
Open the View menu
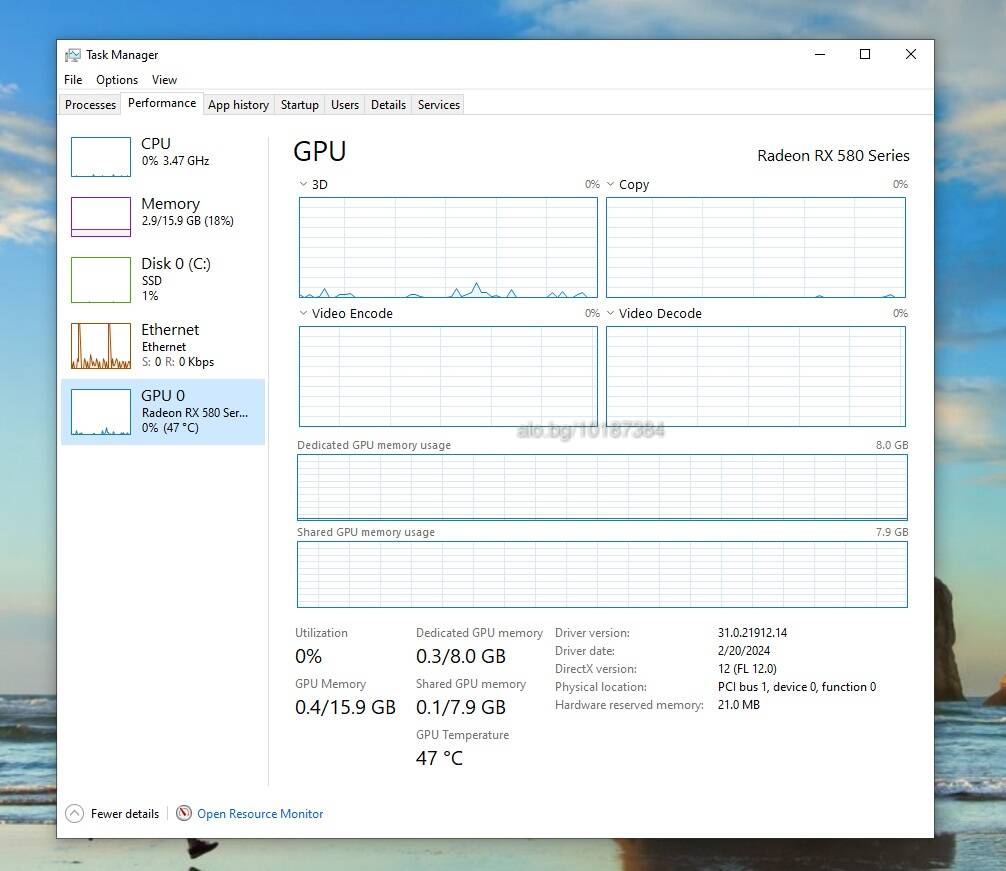pos(164,80)
